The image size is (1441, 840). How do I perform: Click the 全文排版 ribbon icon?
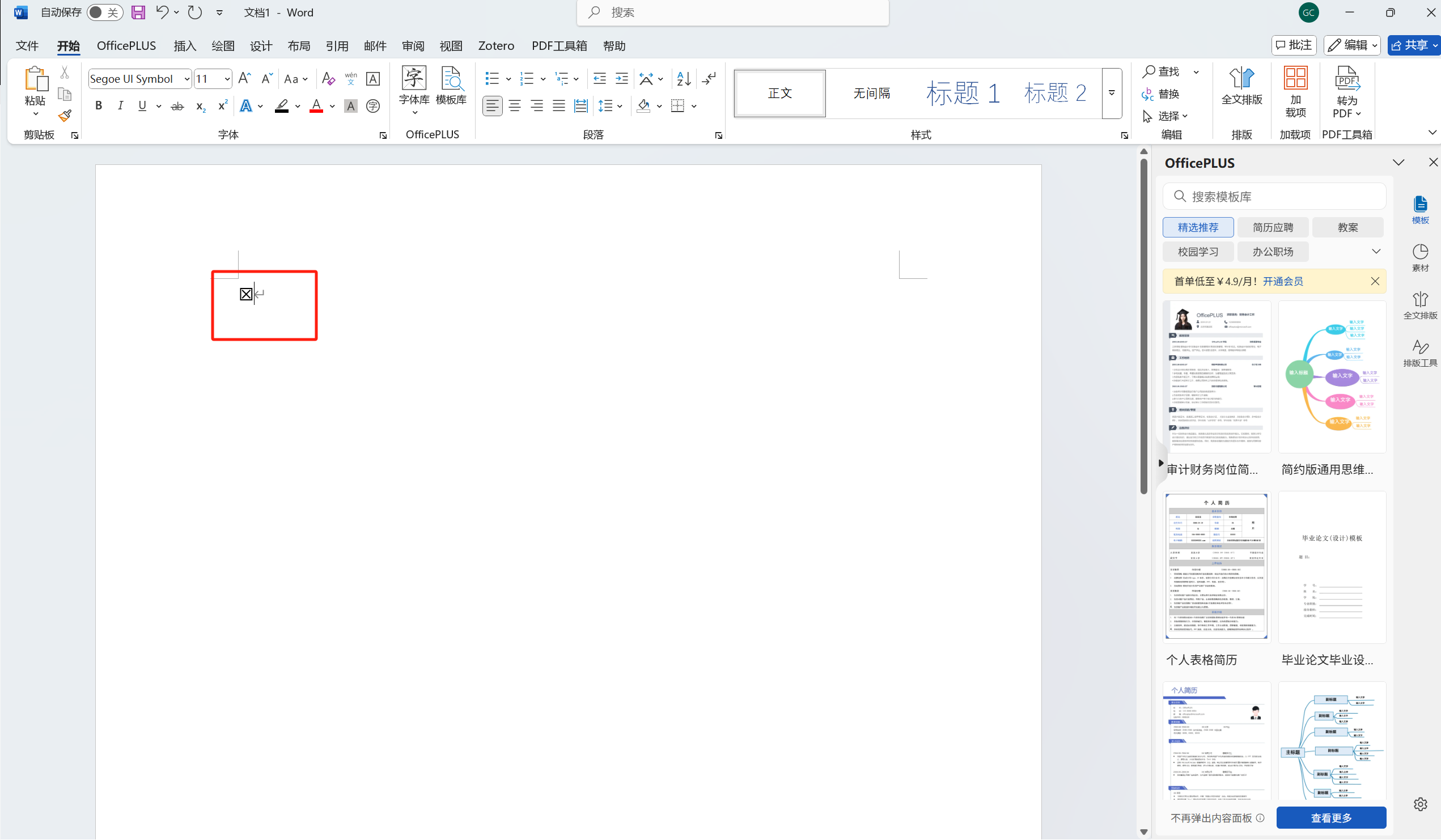[x=1241, y=87]
